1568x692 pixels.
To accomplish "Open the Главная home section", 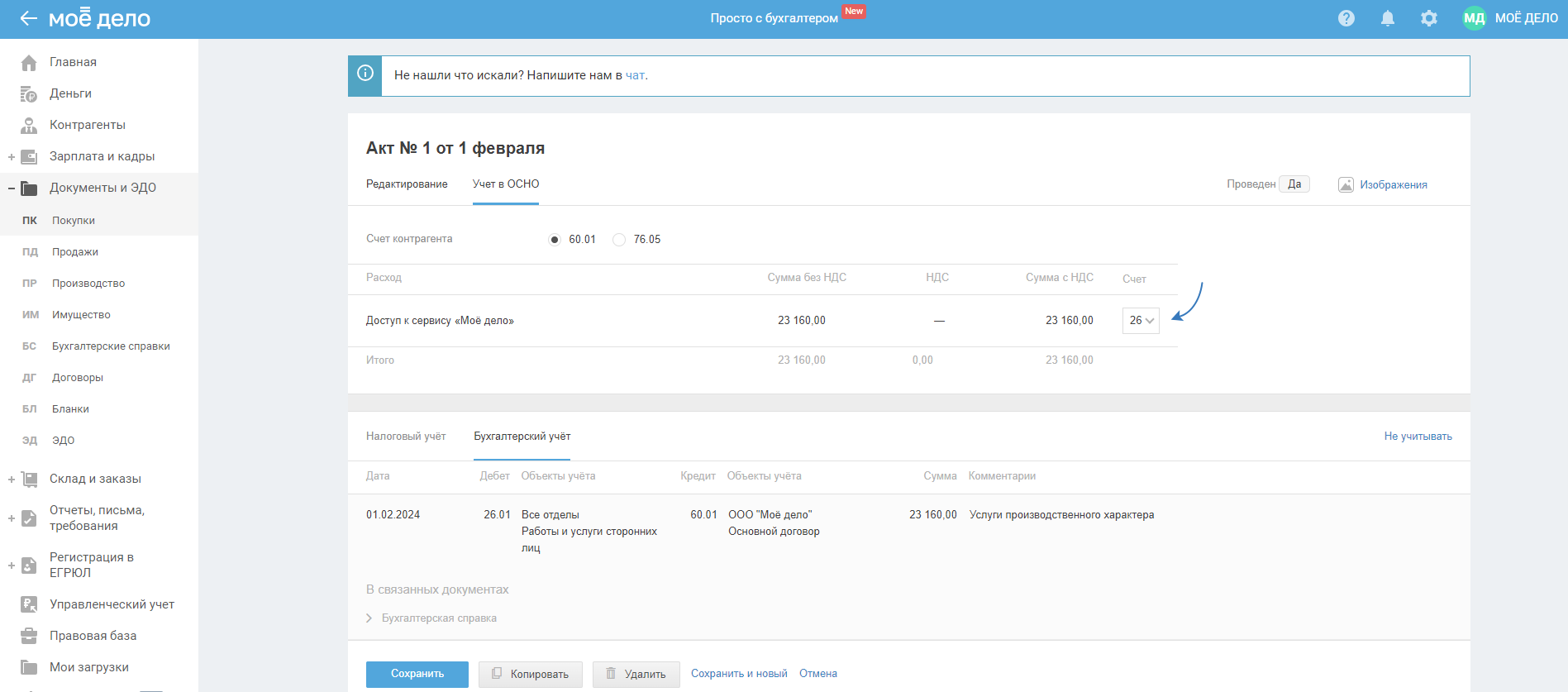I will pos(73,62).
